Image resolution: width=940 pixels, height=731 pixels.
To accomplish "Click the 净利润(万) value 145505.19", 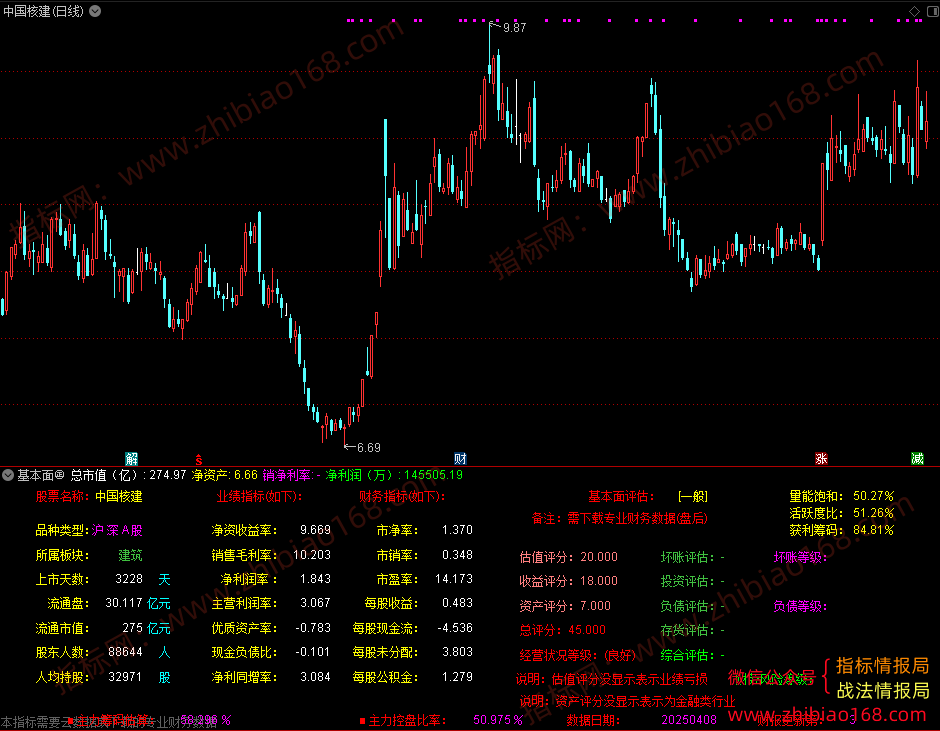I will 433,475.
